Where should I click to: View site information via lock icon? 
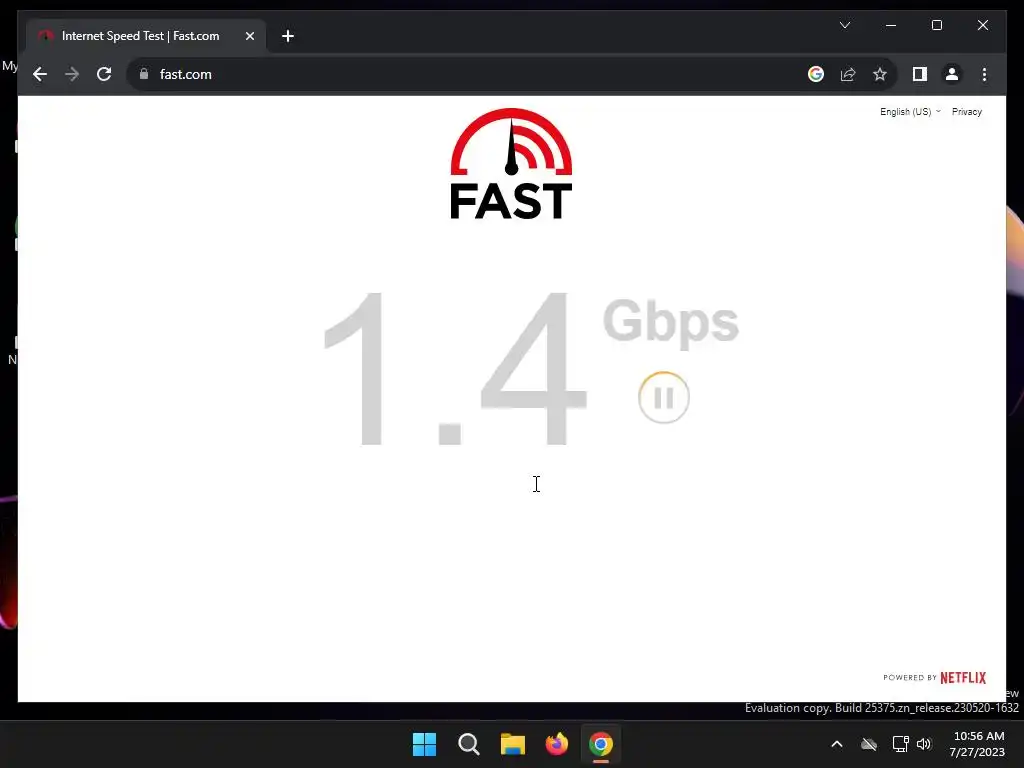[x=144, y=74]
